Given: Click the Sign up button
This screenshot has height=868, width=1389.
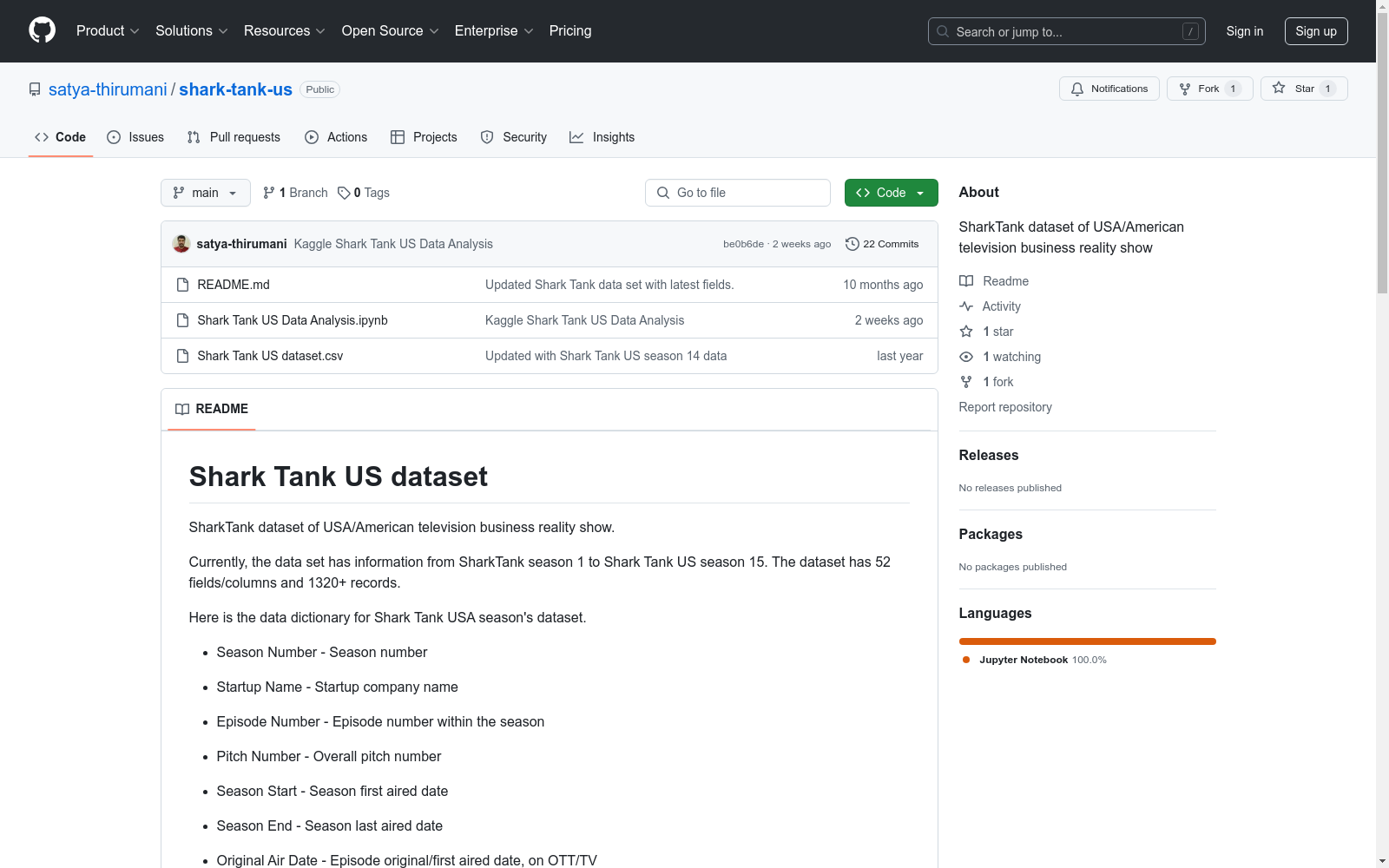Looking at the screenshot, I should 1316,31.
